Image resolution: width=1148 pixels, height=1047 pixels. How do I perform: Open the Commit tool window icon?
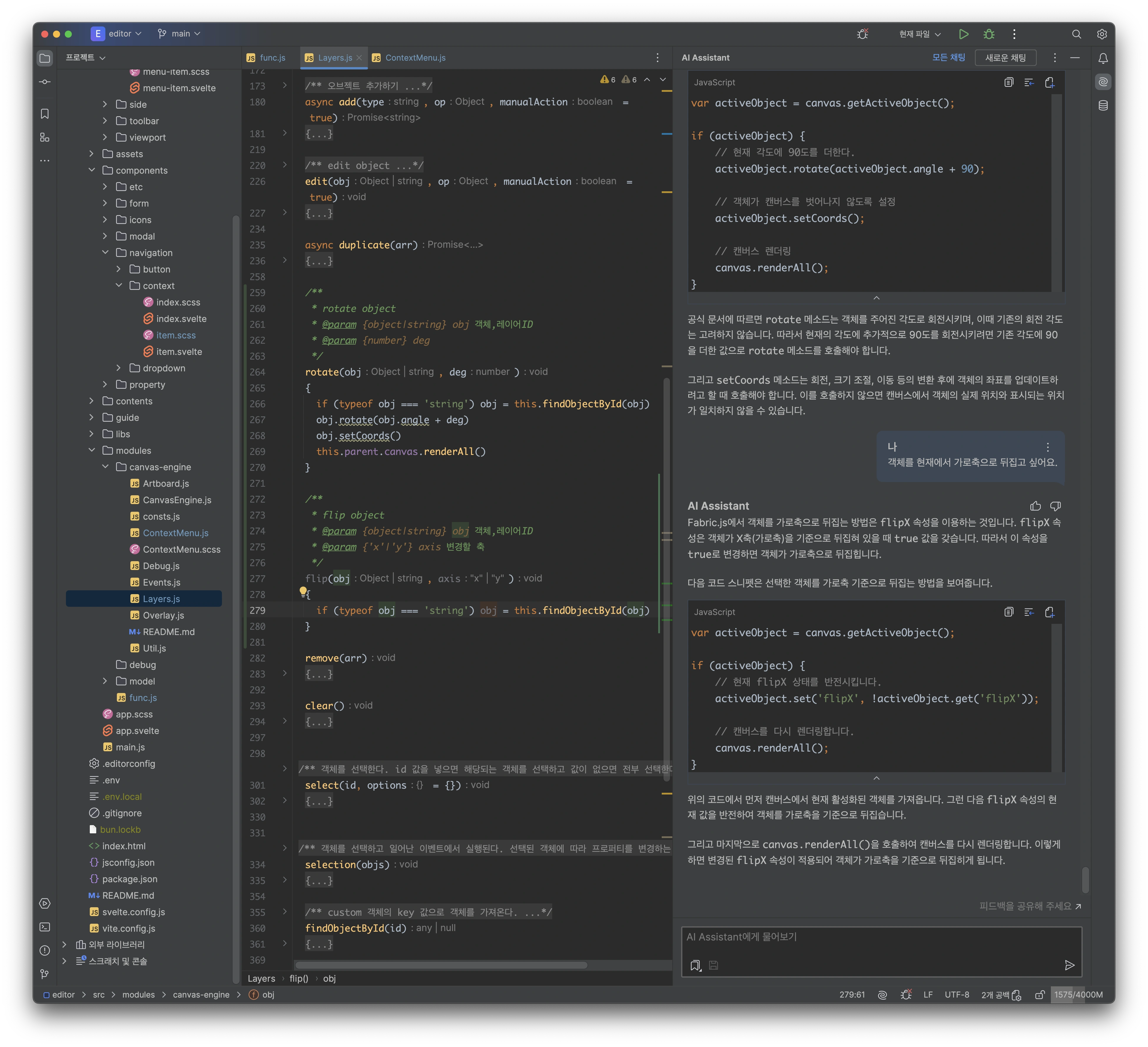pos(45,82)
